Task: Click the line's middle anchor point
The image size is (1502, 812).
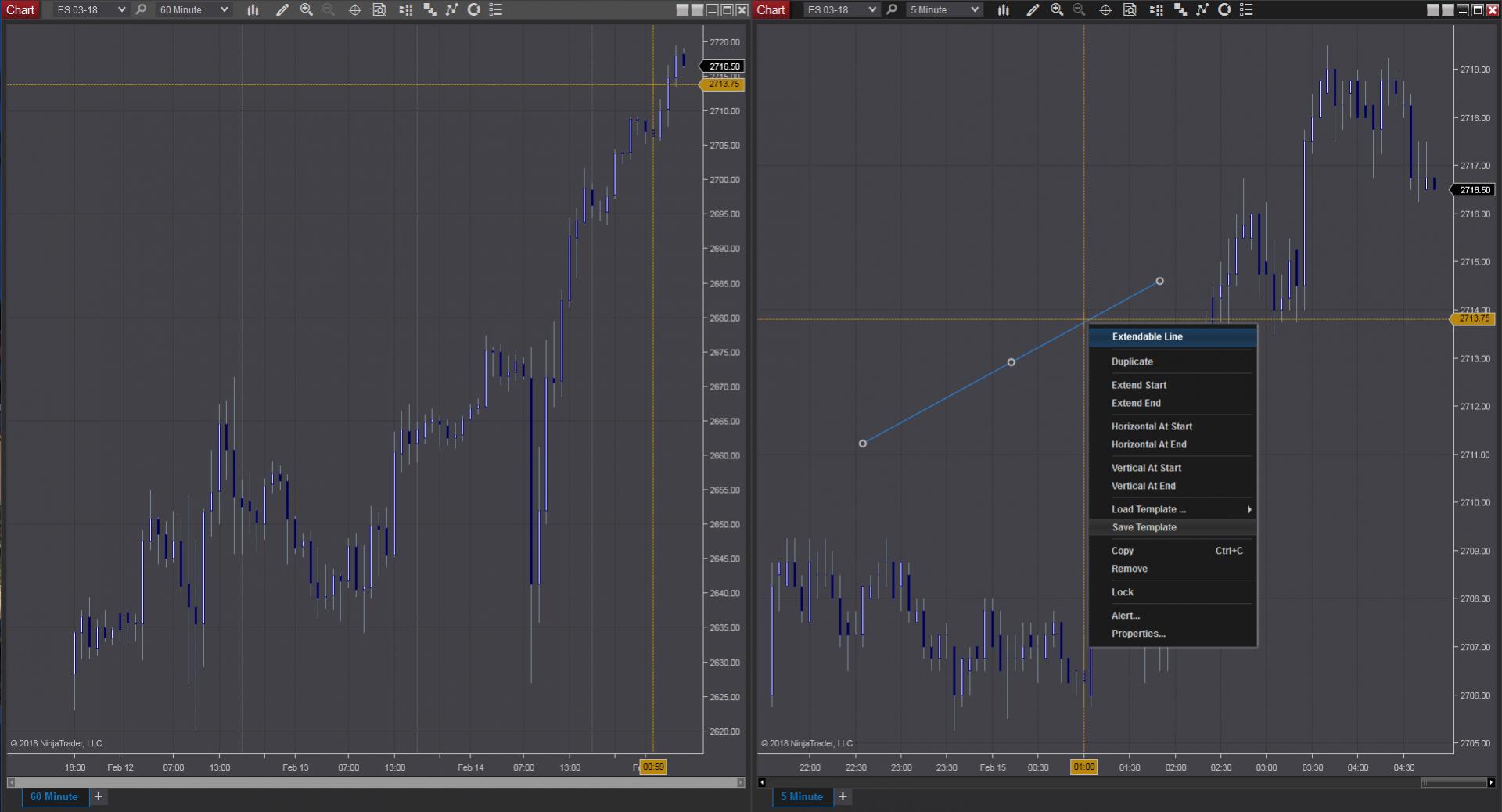Action: (x=1012, y=362)
